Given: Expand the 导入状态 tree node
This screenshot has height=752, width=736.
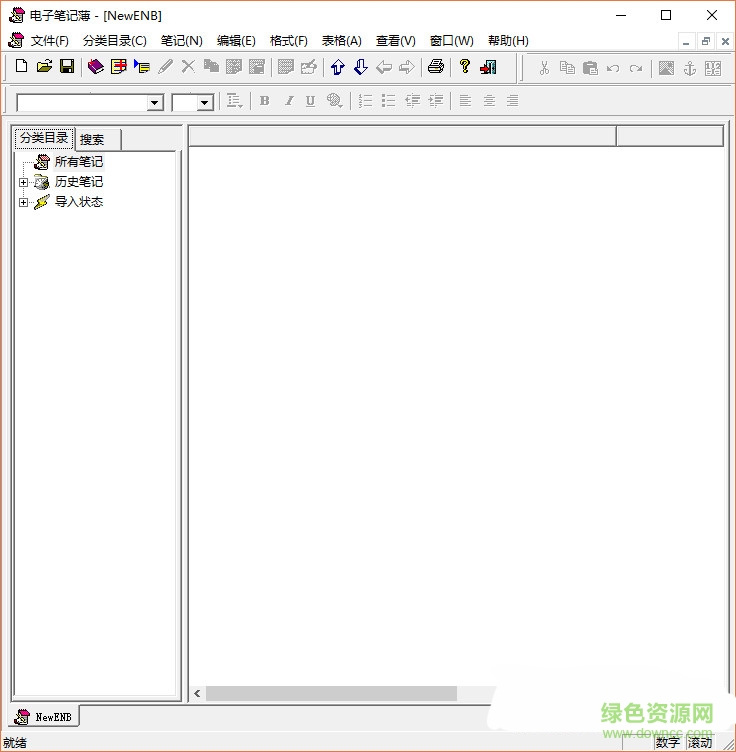Looking at the screenshot, I should pyautogui.click(x=23, y=202).
